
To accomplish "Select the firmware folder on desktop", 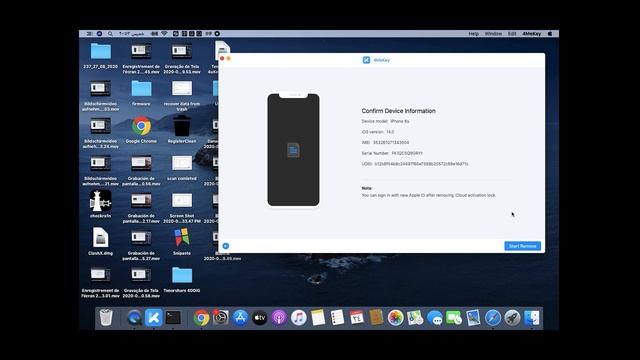I will (x=141, y=93).
